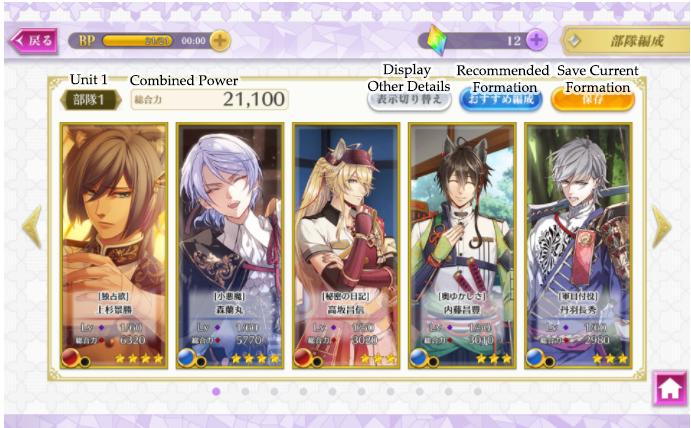The height and width of the screenshot is (428, 691).
Task: Tap red attribute orb on 上杉景勝 card
Action: tap(71, 357)
